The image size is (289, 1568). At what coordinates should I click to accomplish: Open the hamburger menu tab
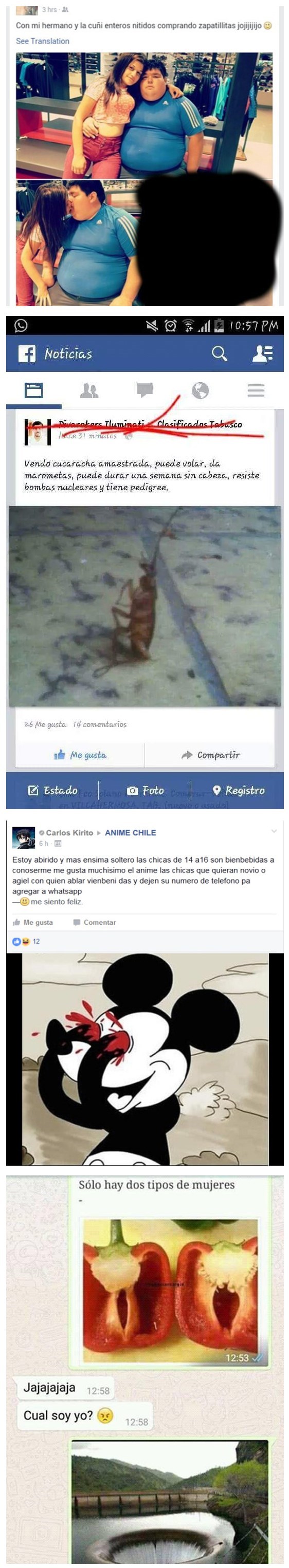(256, 390)
